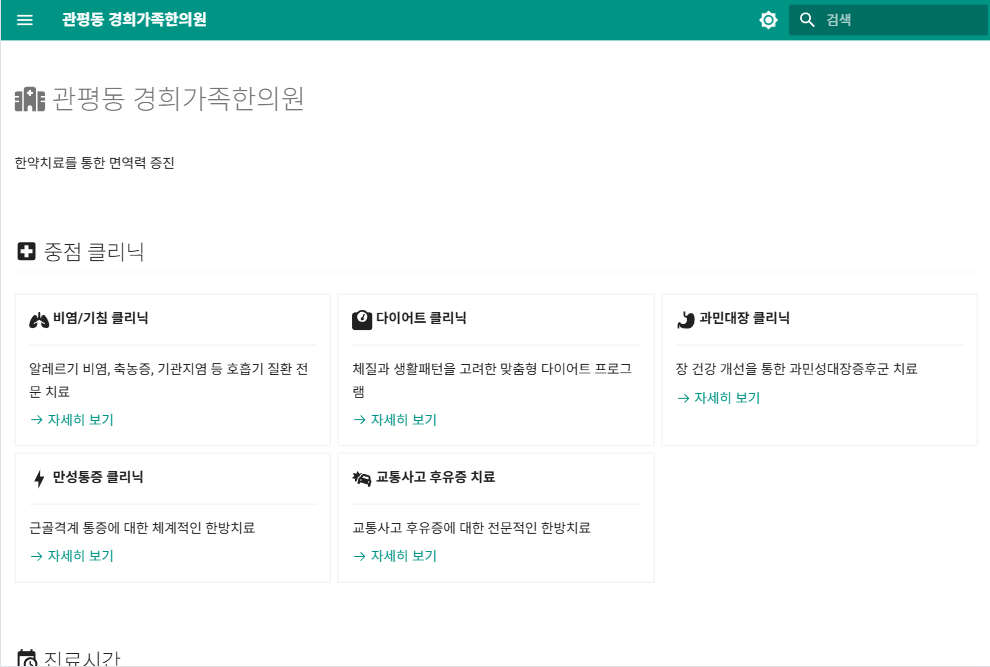The width and height of the screenshot is (990, 667).
Task: Click the settings gear icon in the header
Action: (768, 20)
